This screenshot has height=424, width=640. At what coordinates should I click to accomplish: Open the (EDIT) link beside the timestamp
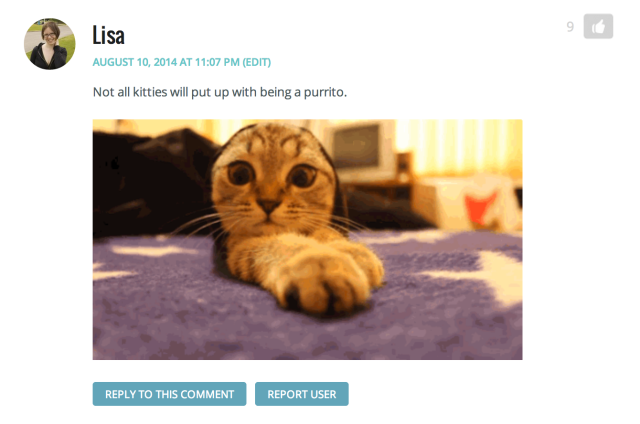[257, 62]
